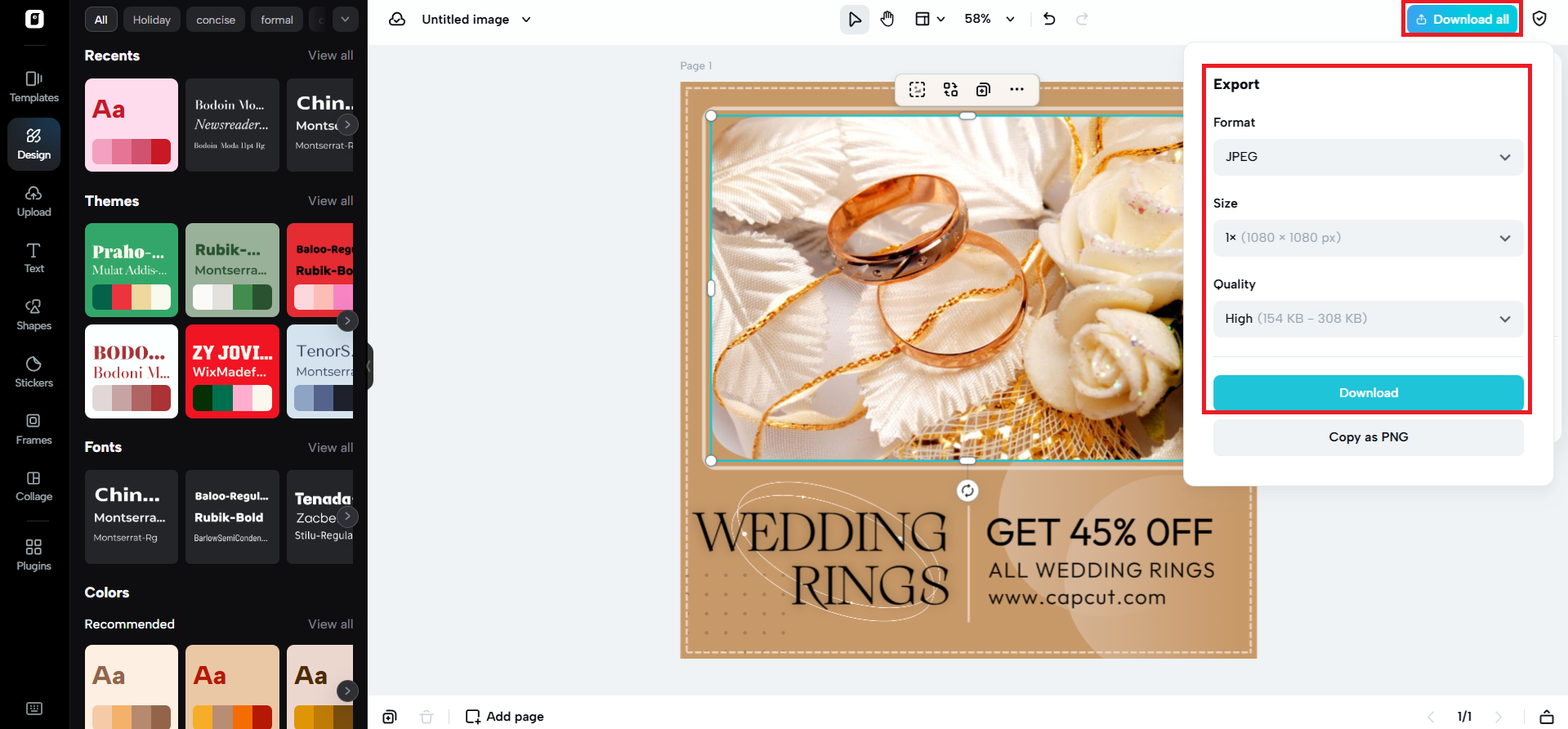Activate the pointer select tool

click(x=855, y=19)
